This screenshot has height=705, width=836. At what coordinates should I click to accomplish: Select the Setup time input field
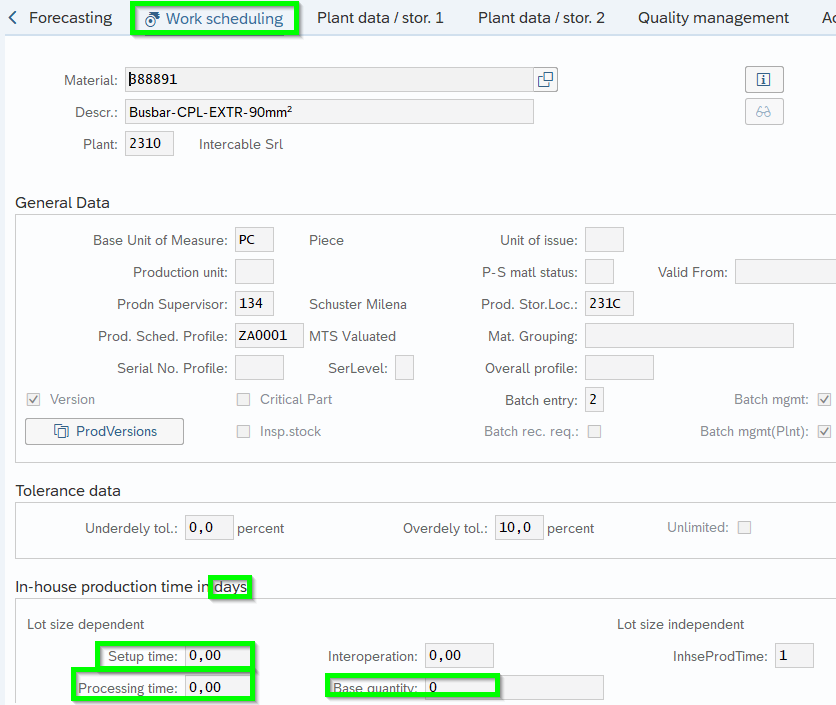coord(219,656)
